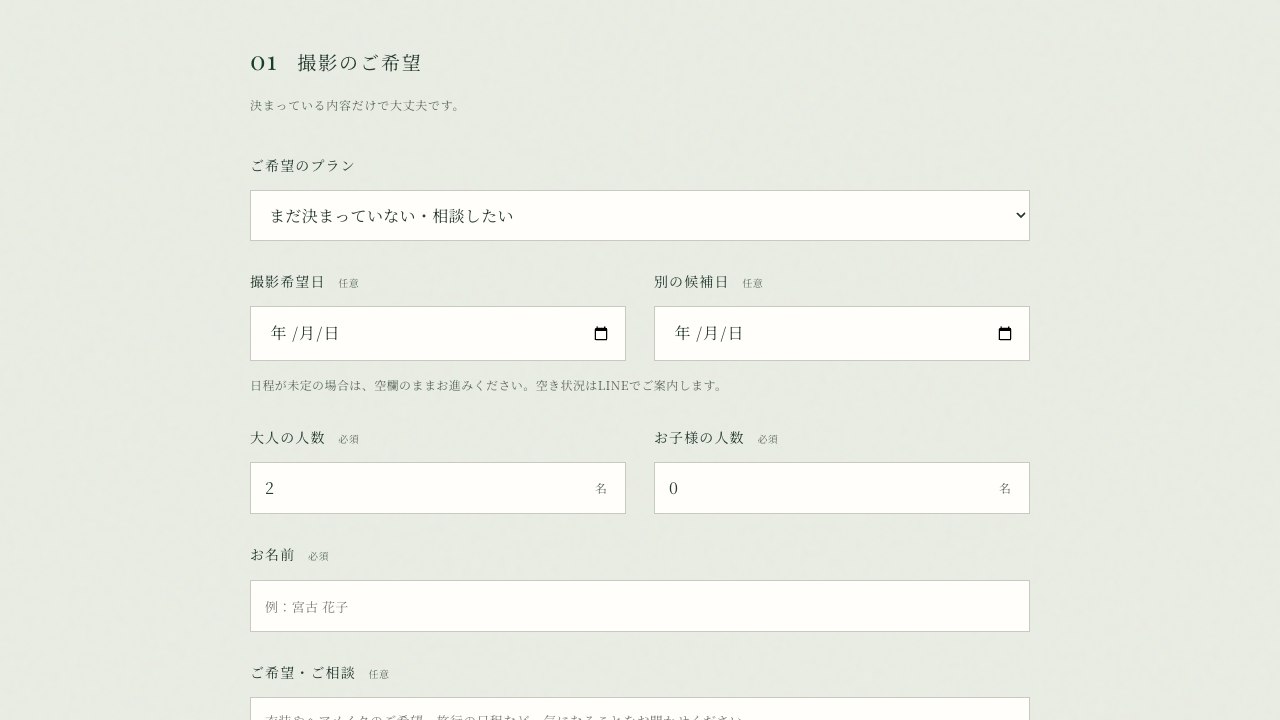
Task: Click the 別の候補日 label
Action: pos(692,282)
